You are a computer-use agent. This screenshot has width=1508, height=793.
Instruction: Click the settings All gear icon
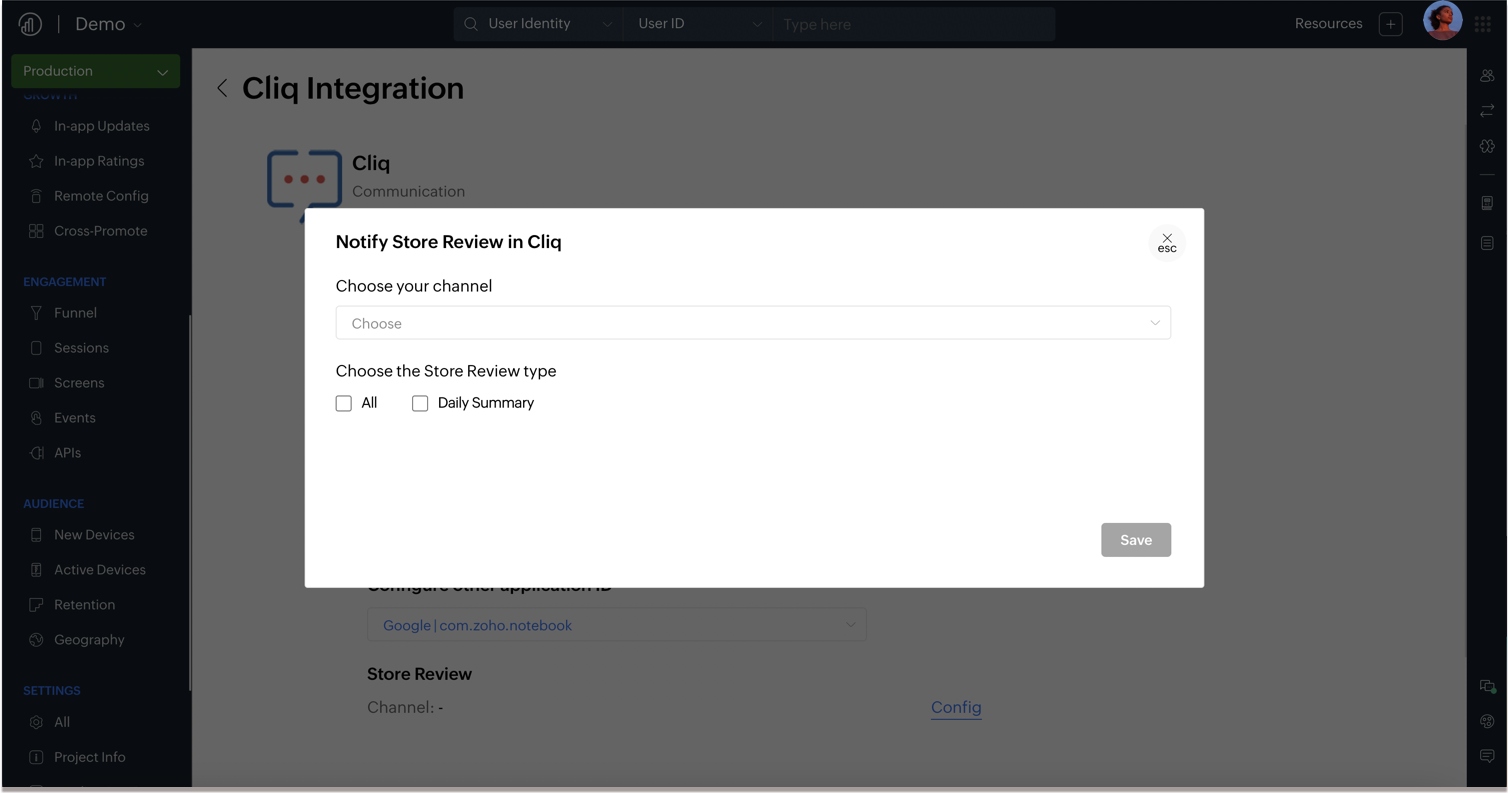(x=36, y=722)
